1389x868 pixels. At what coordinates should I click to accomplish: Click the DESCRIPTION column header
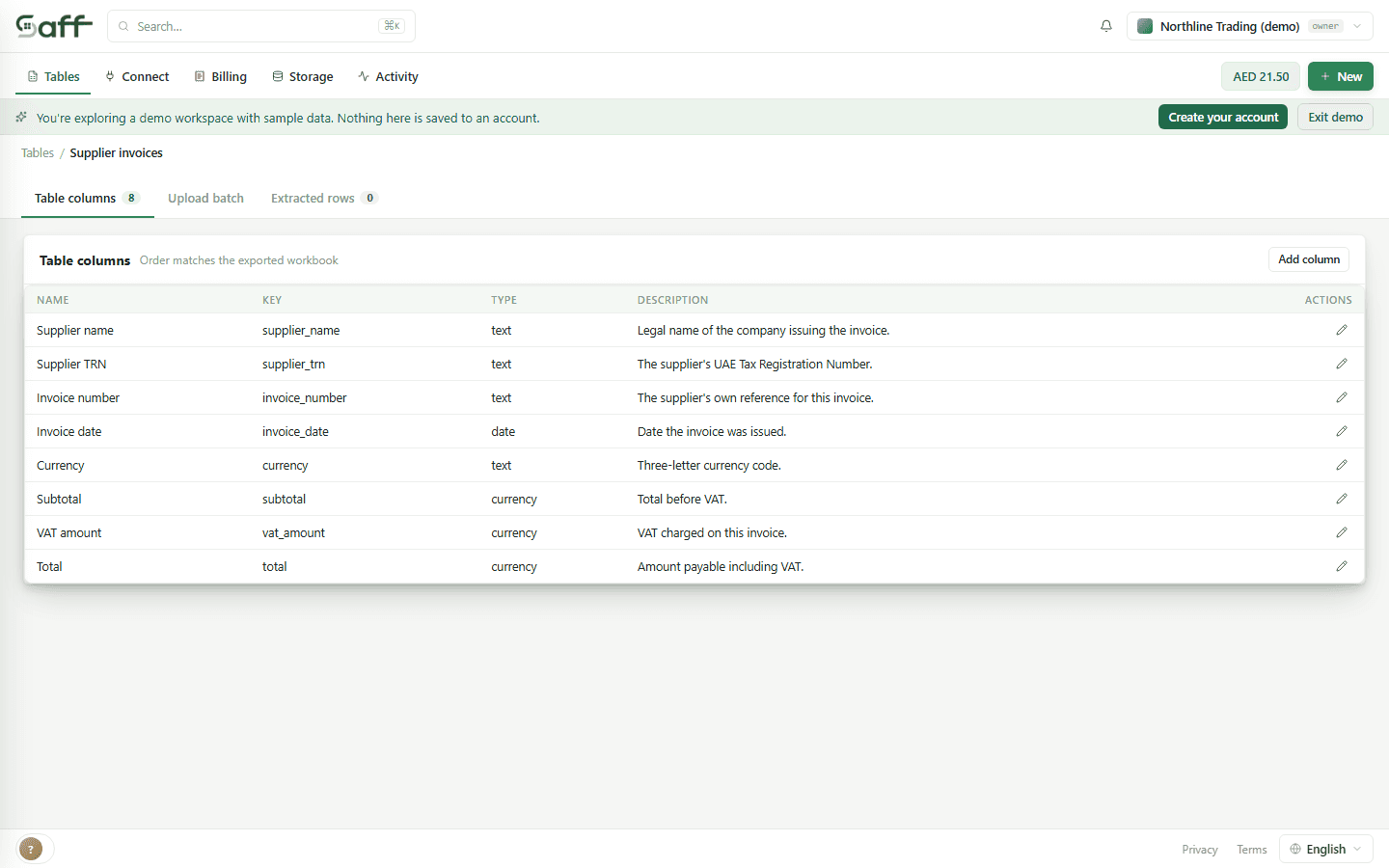(672, 300)
